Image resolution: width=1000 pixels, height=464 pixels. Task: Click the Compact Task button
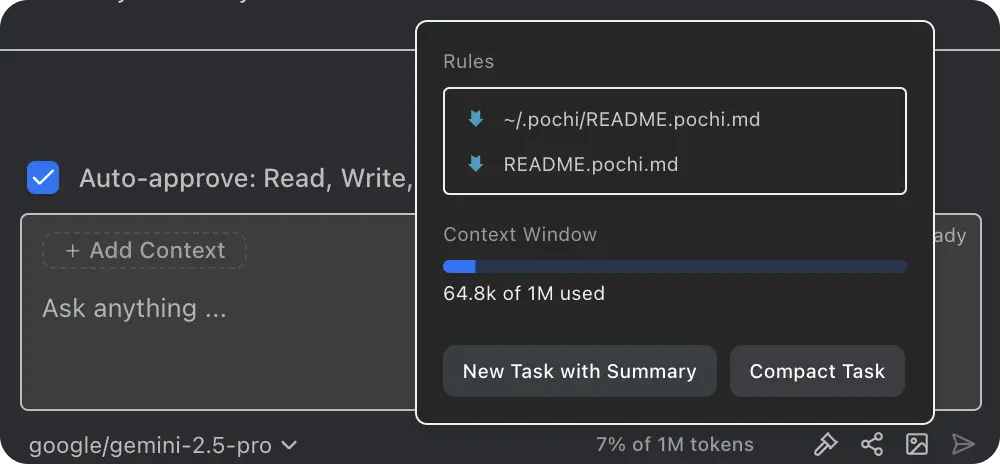[x=817, y=371]
